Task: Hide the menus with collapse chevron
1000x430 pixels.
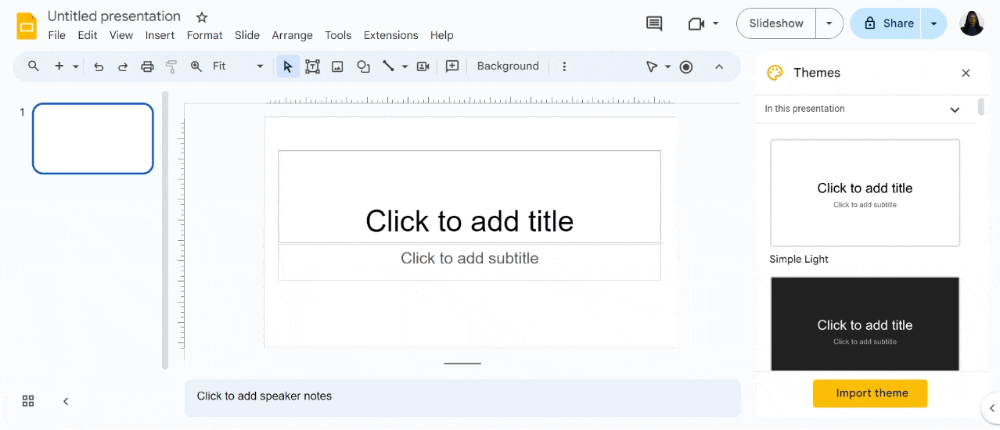Action: pyautogui.click(x=719, y=66)
